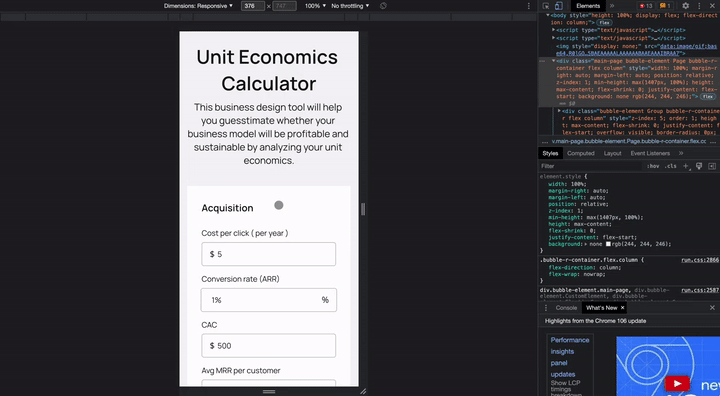This screenshot has height=396, width=720.
Task: Expand the background property triangle
Action: 585,244
